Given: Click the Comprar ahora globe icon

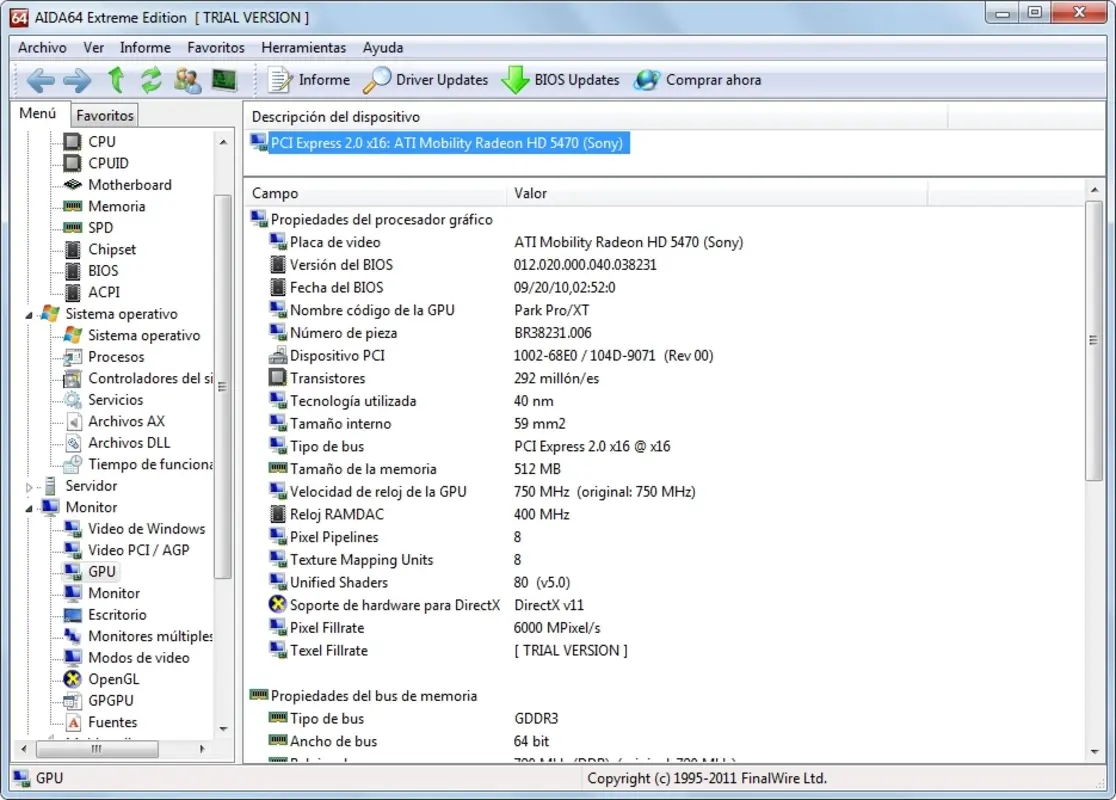Looking at the screenshot, I should [650, 80].
